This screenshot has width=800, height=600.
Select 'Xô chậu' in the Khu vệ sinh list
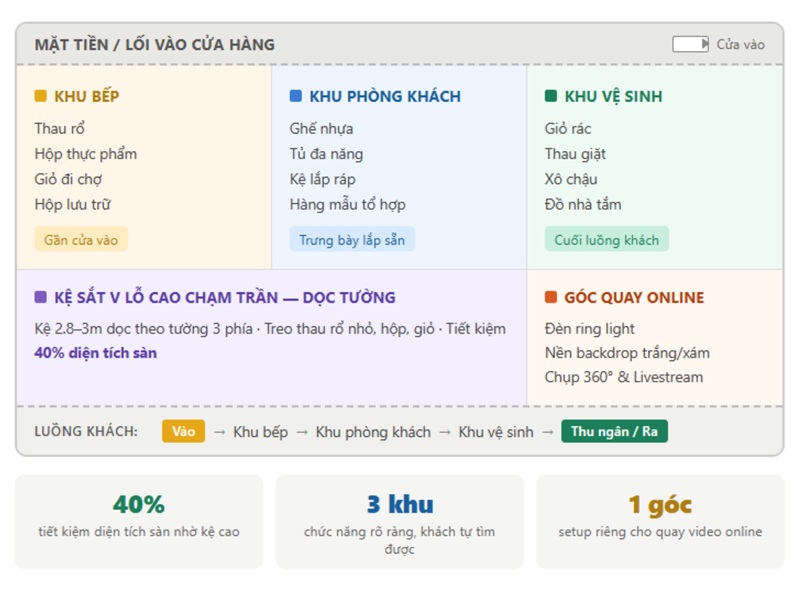point(571,179)
